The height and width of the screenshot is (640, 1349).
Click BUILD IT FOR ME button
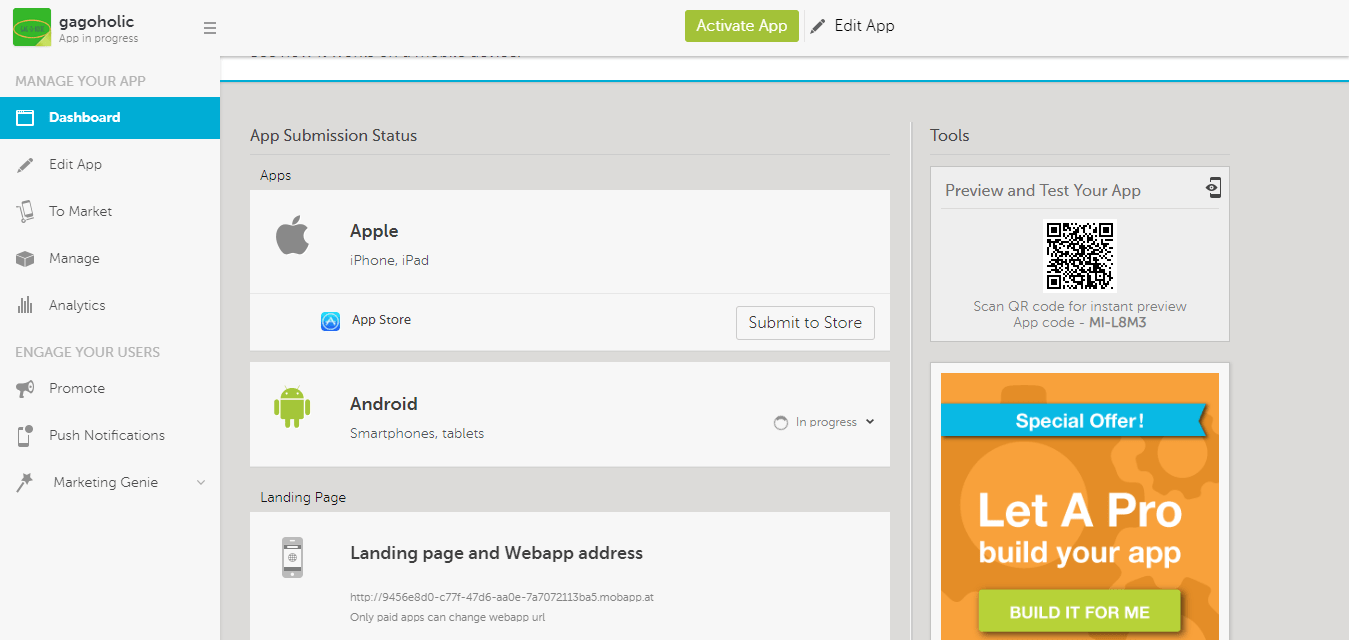[x=1079, y=612]
